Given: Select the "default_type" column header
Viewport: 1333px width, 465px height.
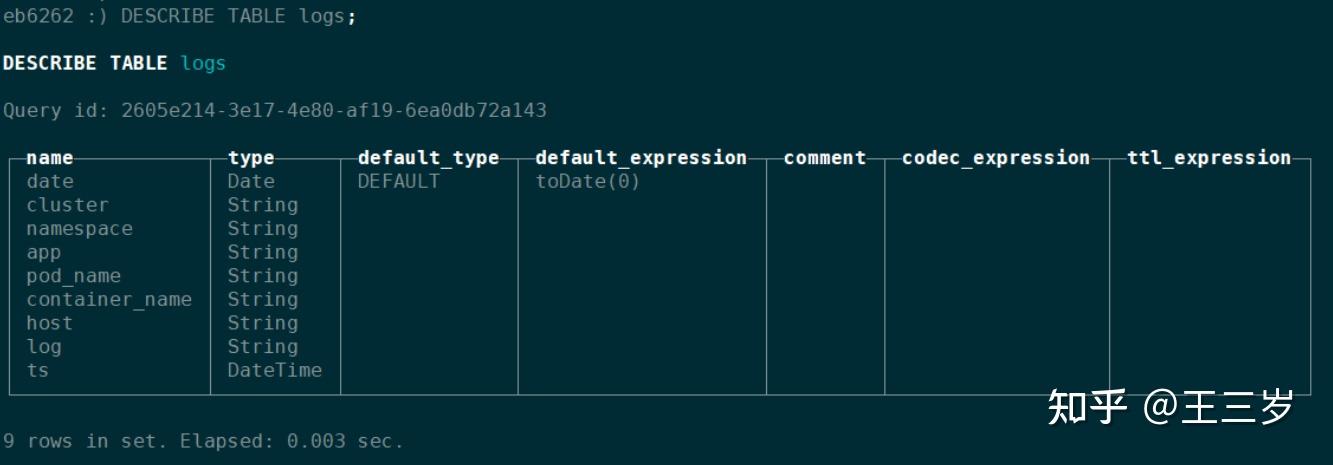Looking at the screenshot, I should coord(428,158).
